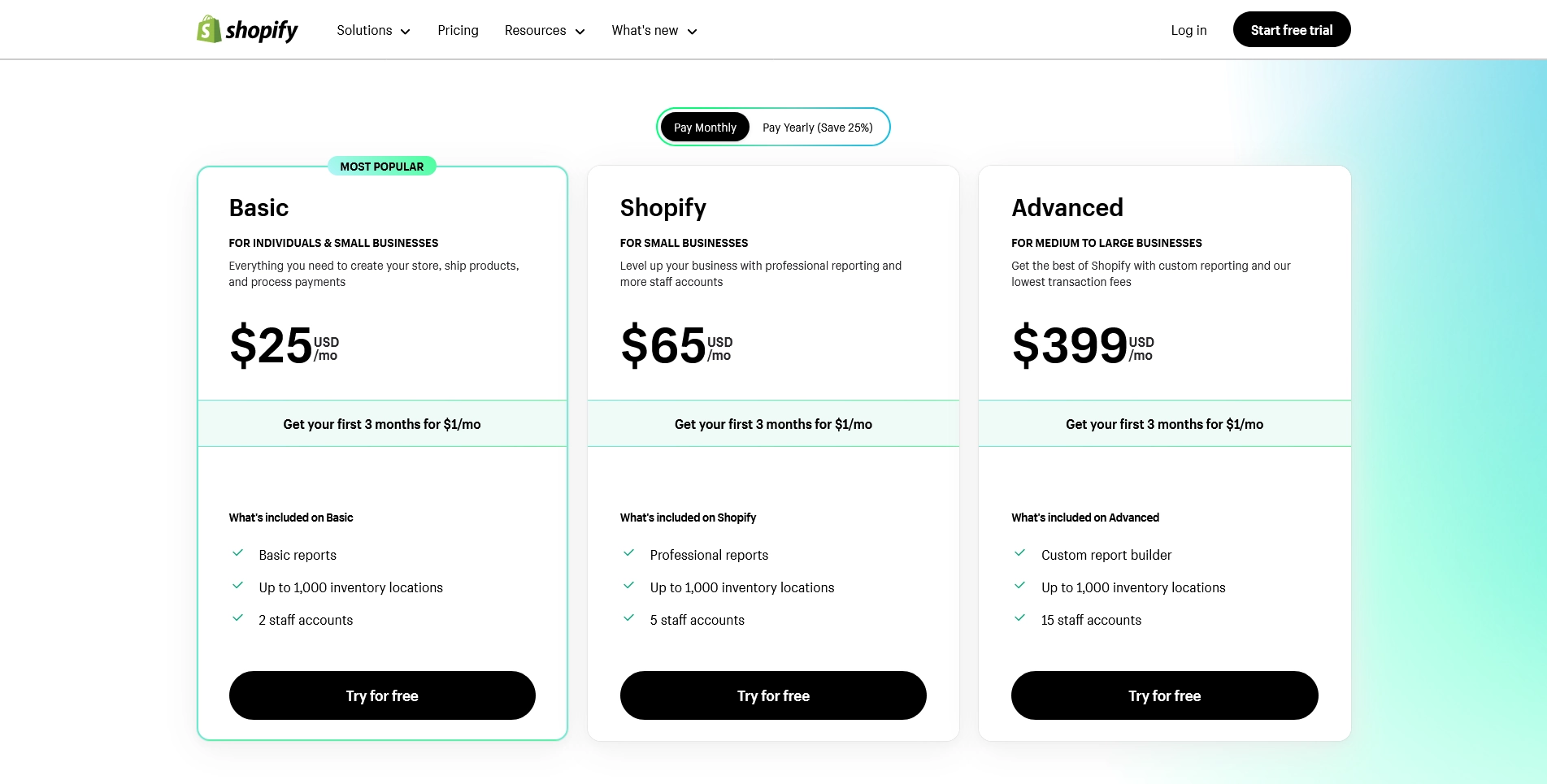Open the Log in page
This screenshot has height=784, width=1547.
1188,31
